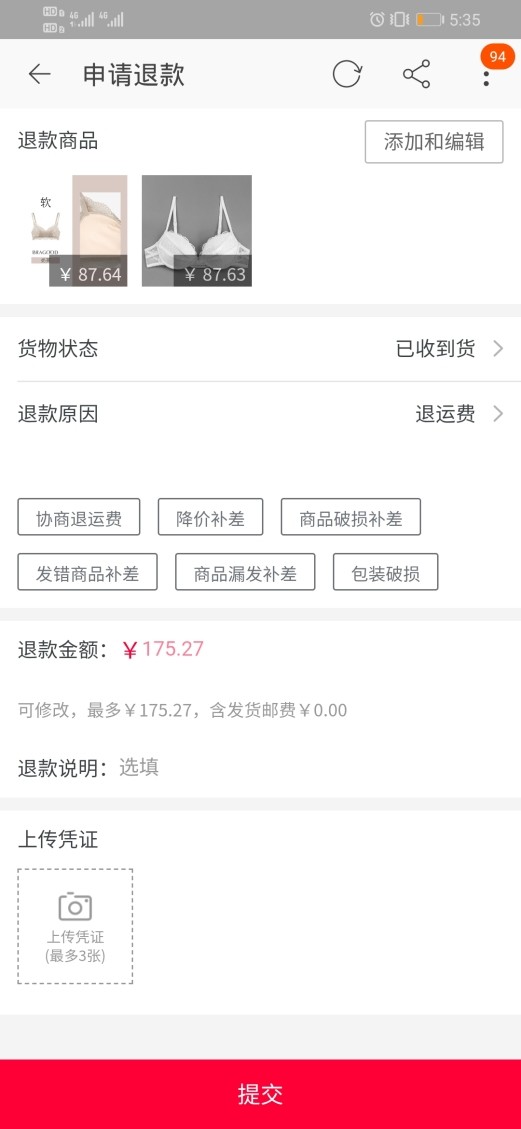The height and width of the screenshot is (1129, 521).
Task: Choose the 包装破损 tag
Action: [386, 572]
